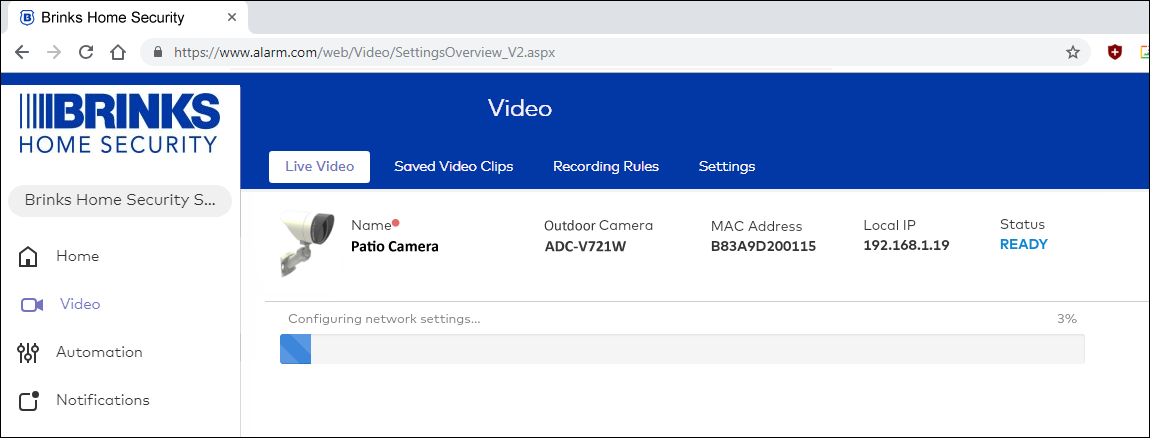Open the Saved Video Clips tab
1150x438 pixels.
(454, 167)
